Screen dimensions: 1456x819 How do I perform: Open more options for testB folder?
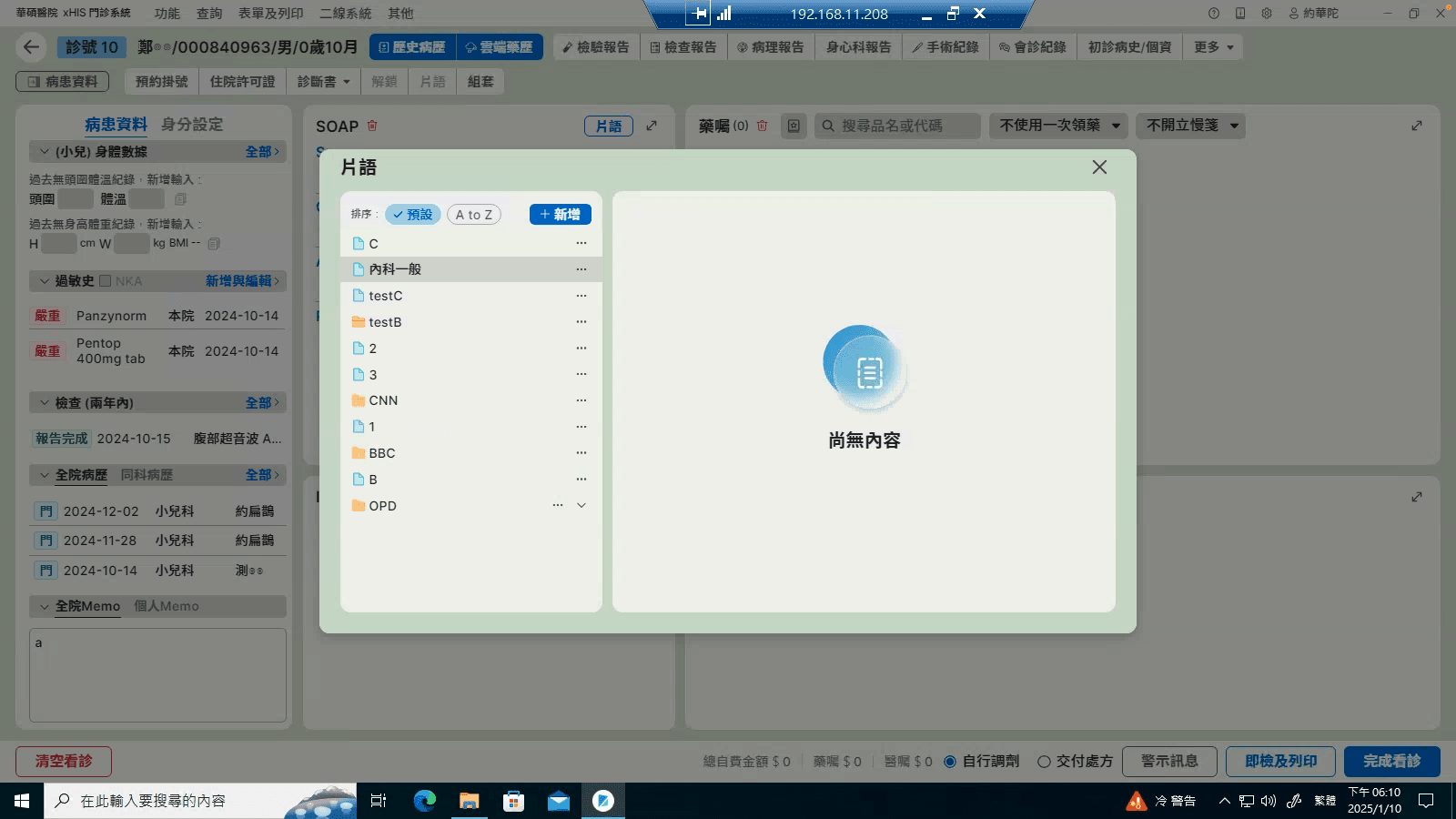coord(581,322)
